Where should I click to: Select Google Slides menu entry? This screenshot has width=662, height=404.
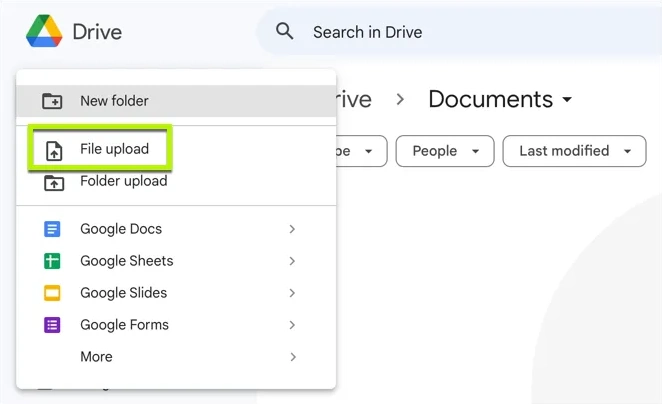tap(176, 293)
